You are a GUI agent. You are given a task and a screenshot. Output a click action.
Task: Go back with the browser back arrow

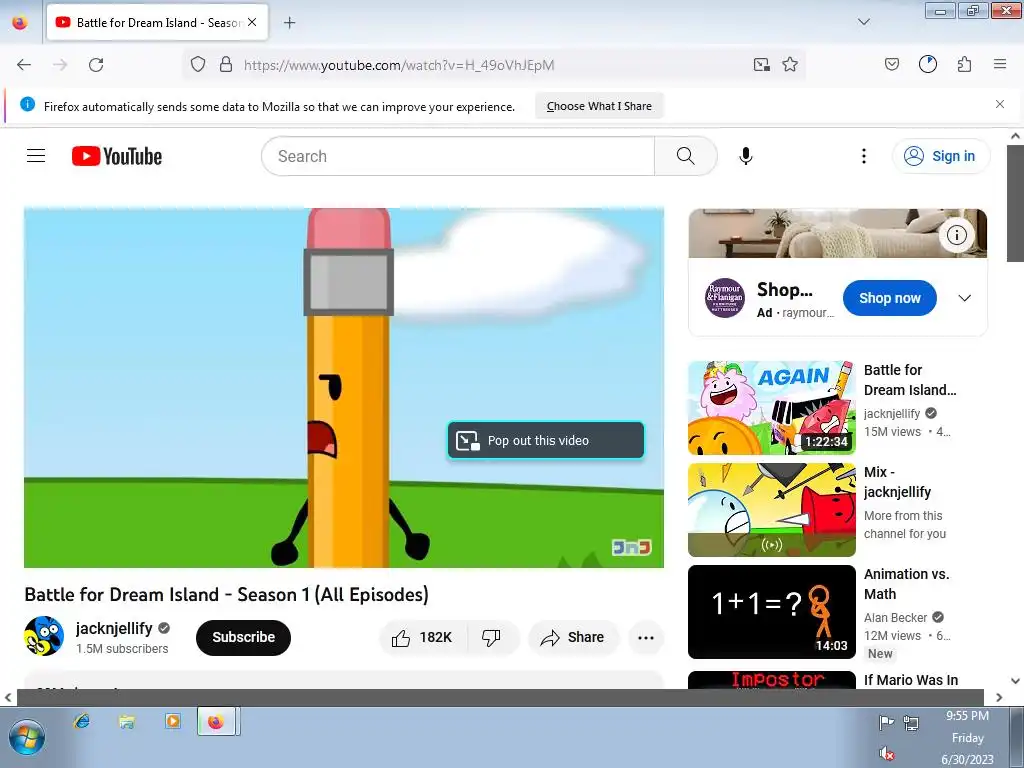tap(24, 65)
